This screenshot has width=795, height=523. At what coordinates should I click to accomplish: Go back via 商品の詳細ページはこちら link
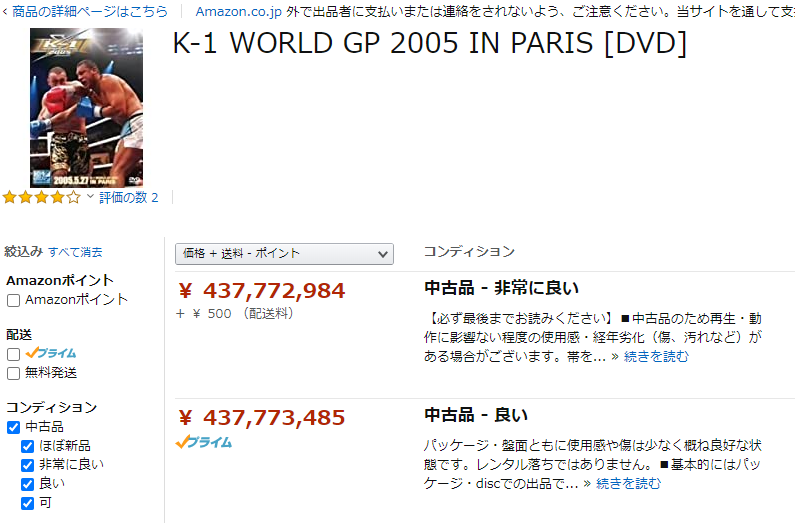tap(89, 12)
